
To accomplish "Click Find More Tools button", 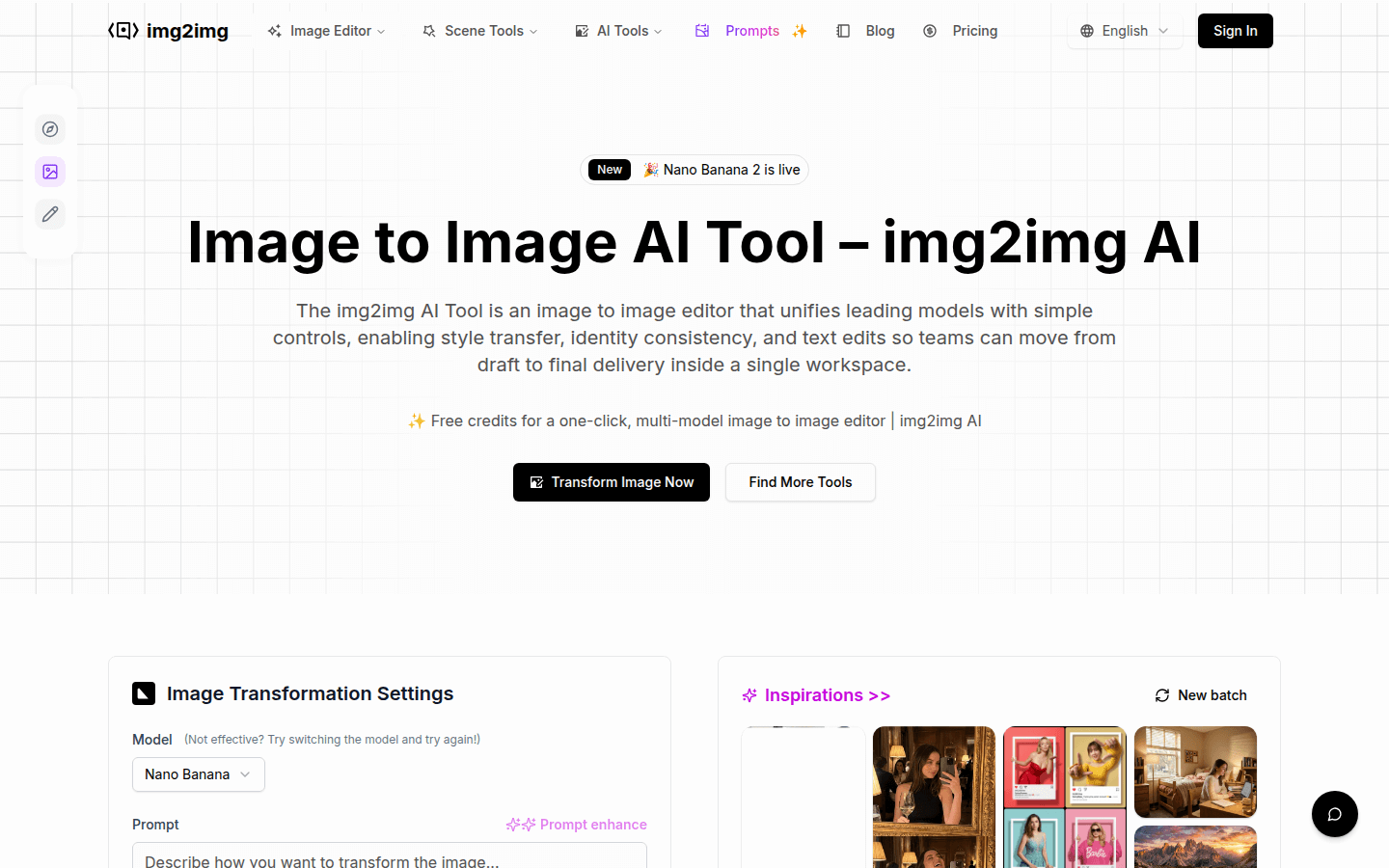I will [800, 482].
